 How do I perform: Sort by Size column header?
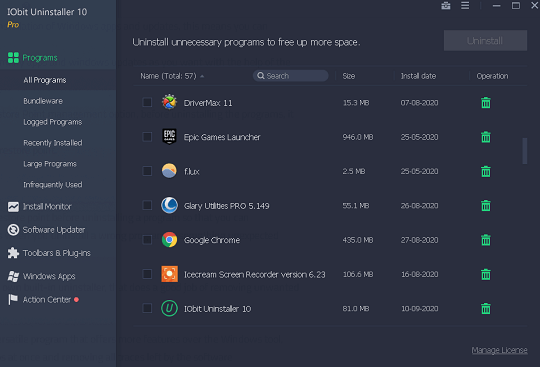point(349,76)
